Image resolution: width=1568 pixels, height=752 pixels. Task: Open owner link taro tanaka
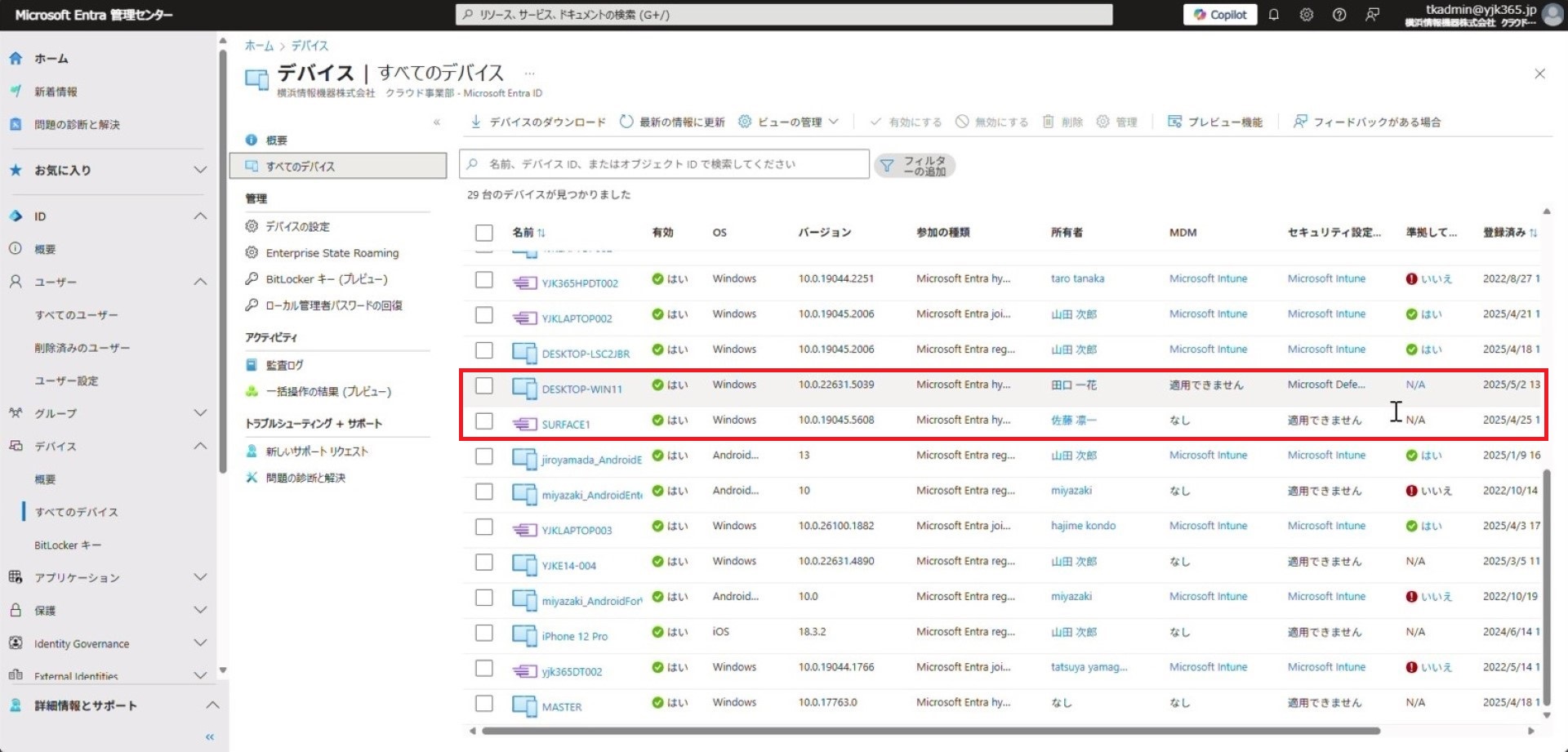[1077, 278]
